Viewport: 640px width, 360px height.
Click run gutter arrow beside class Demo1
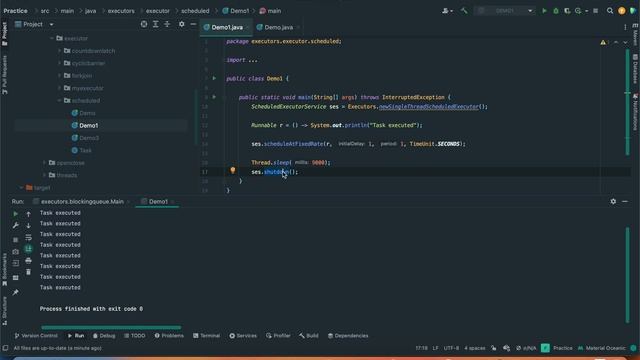pyautogui.click(x=214, y=78)
